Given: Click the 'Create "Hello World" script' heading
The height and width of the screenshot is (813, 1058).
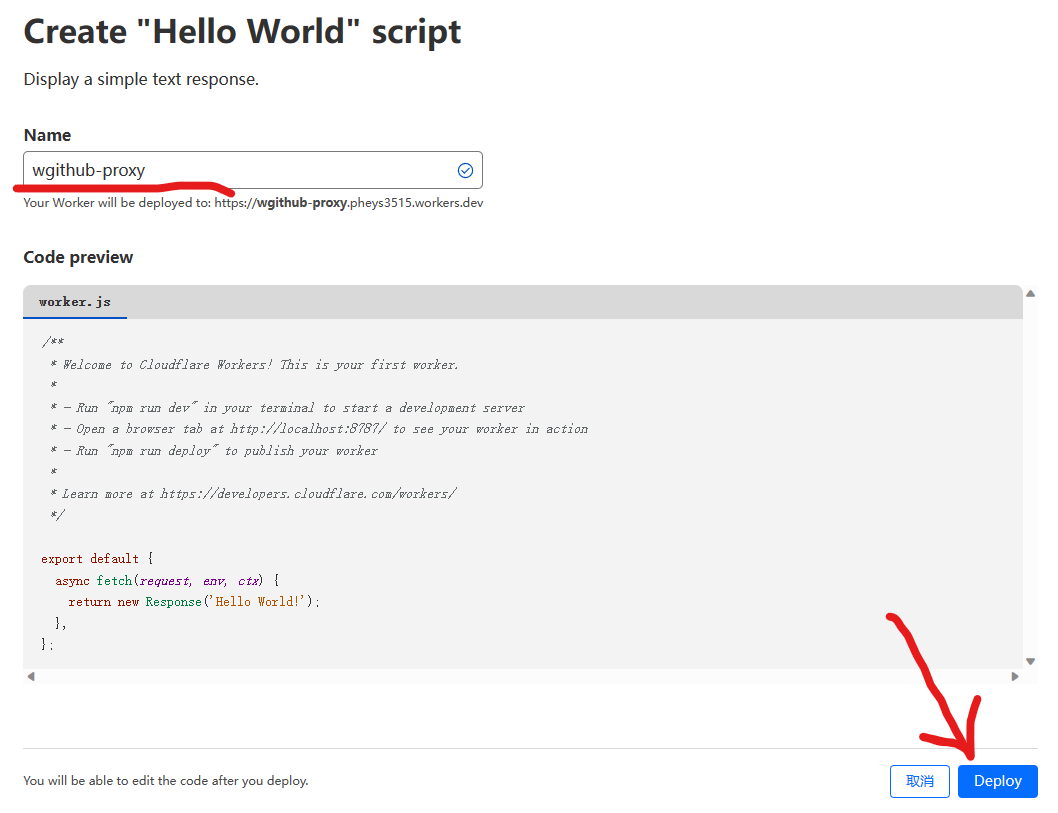Looking at the screenshot, I should click(x=242, y=32).
